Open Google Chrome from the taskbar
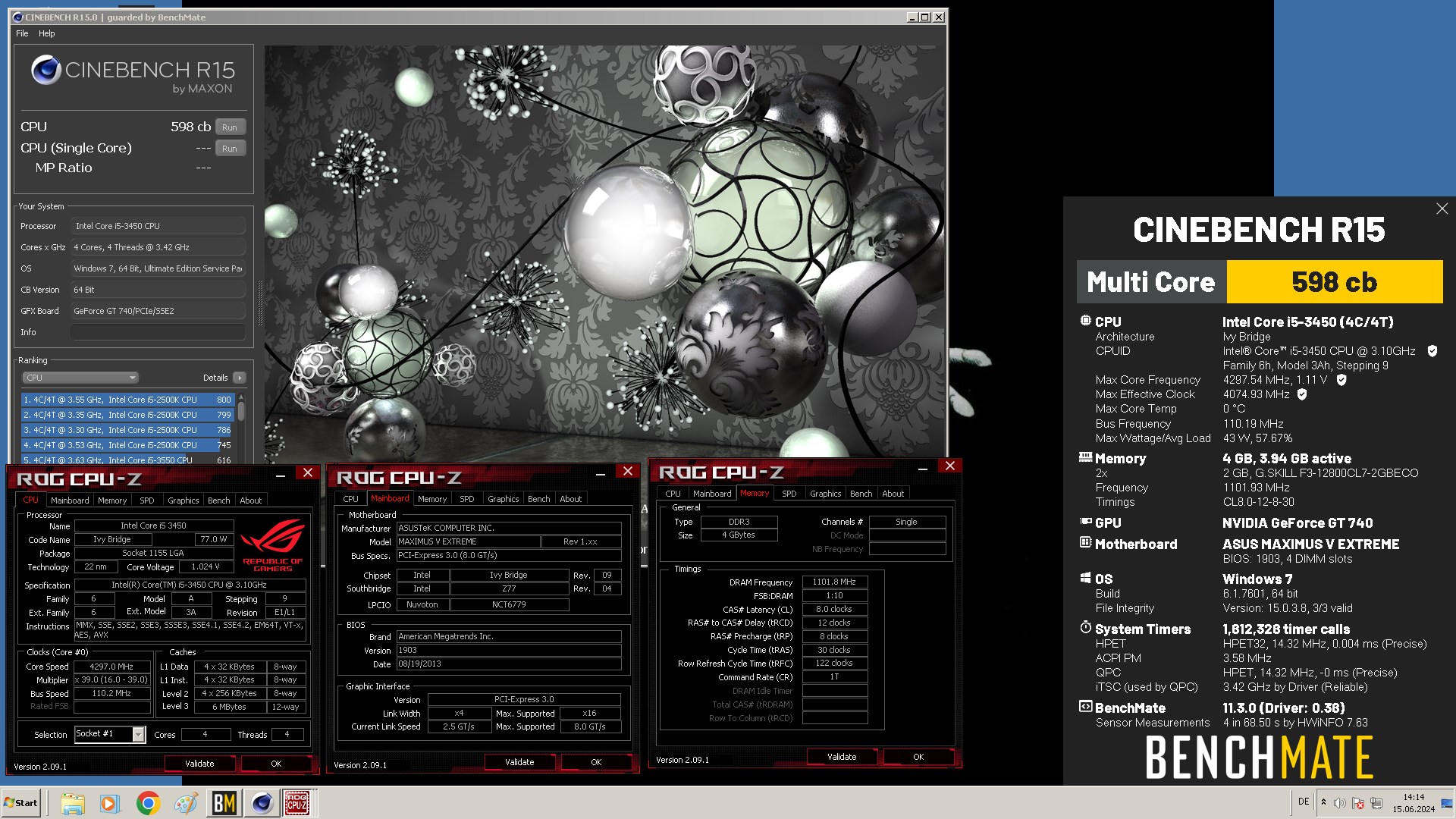Image resolution: width=1456 pixels, height=819 pixels. pyautogui.click(x=148, y=803)
